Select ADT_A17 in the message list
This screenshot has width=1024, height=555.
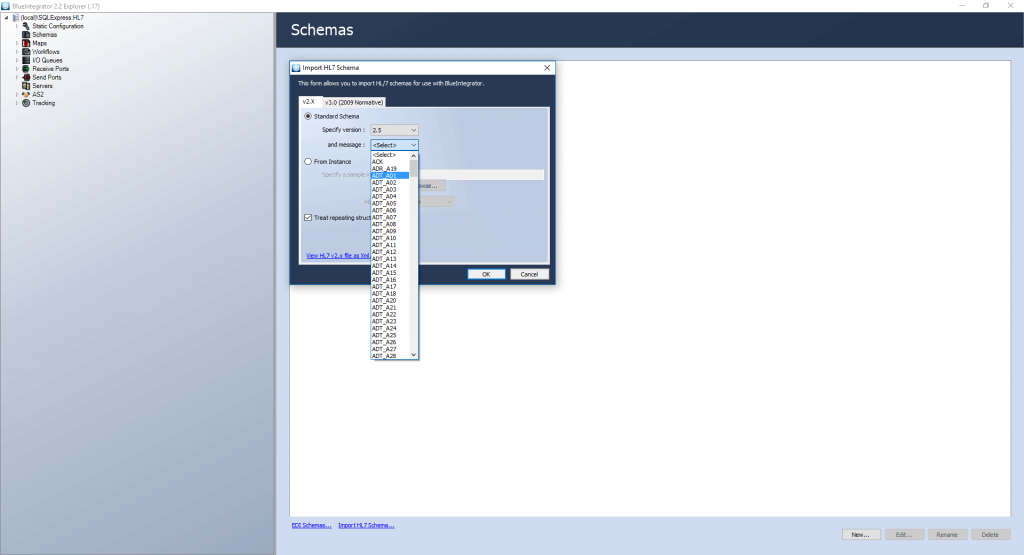[390, 287]
